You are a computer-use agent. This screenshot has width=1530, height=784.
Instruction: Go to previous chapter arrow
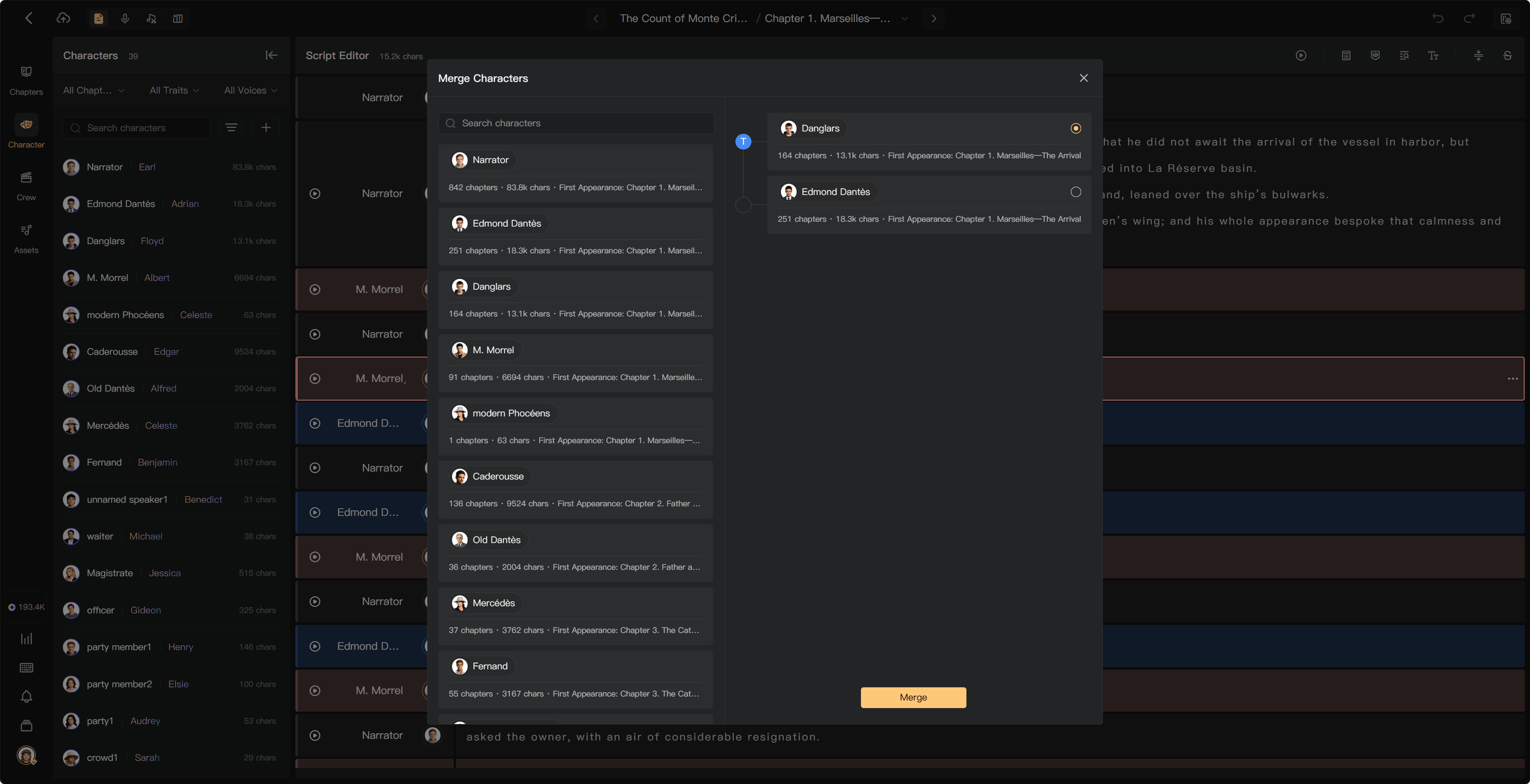596,18
